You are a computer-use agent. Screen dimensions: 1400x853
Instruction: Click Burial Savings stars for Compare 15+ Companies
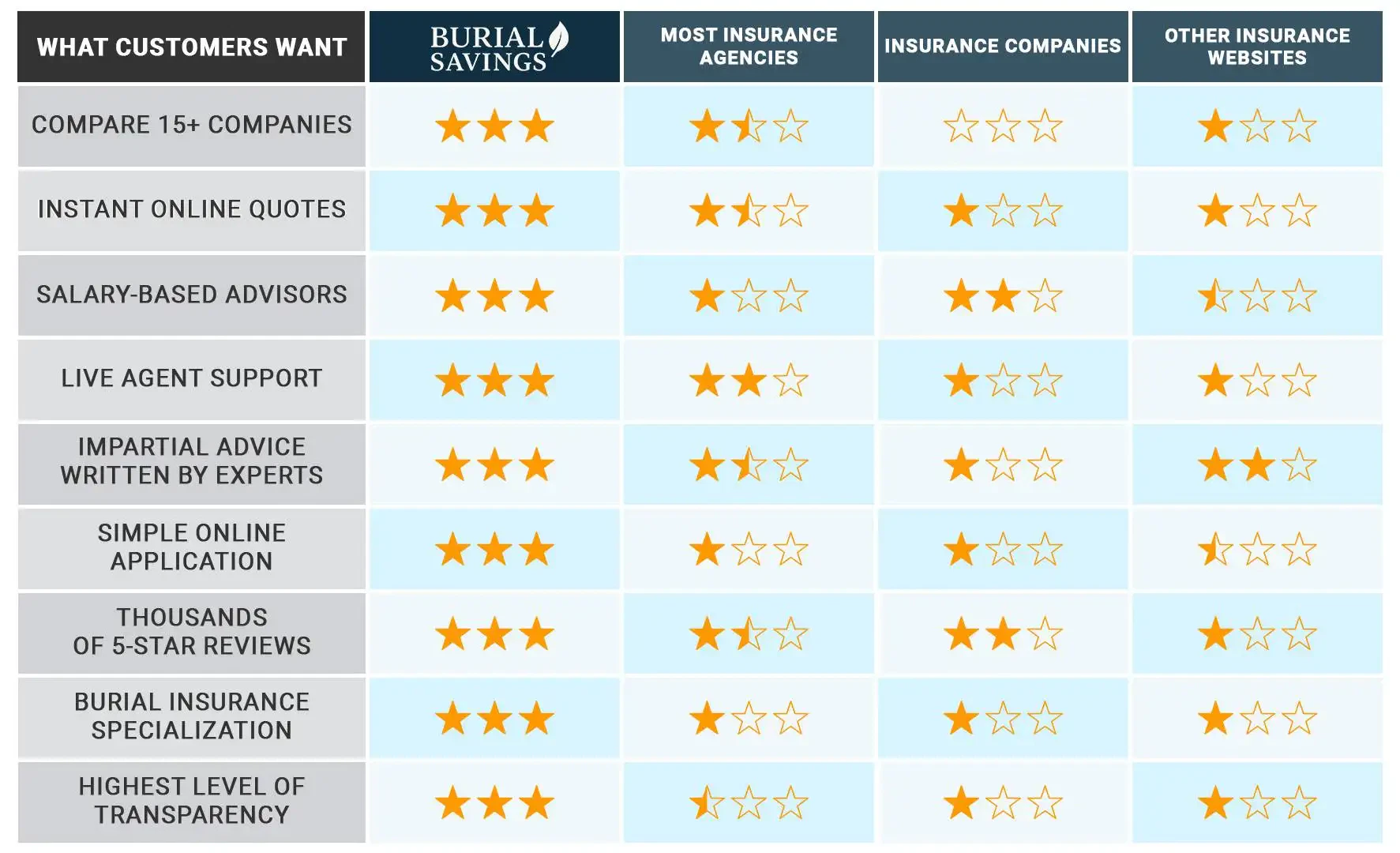[494, 126]
